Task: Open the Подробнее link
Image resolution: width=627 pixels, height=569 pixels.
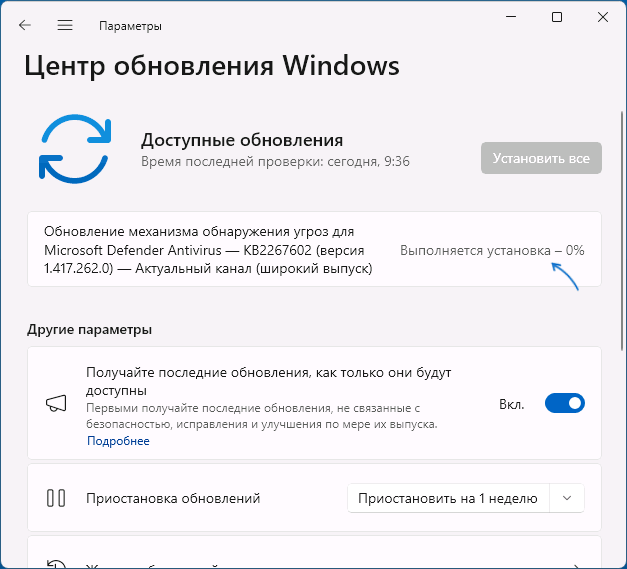Action: [x=118, y=441]
